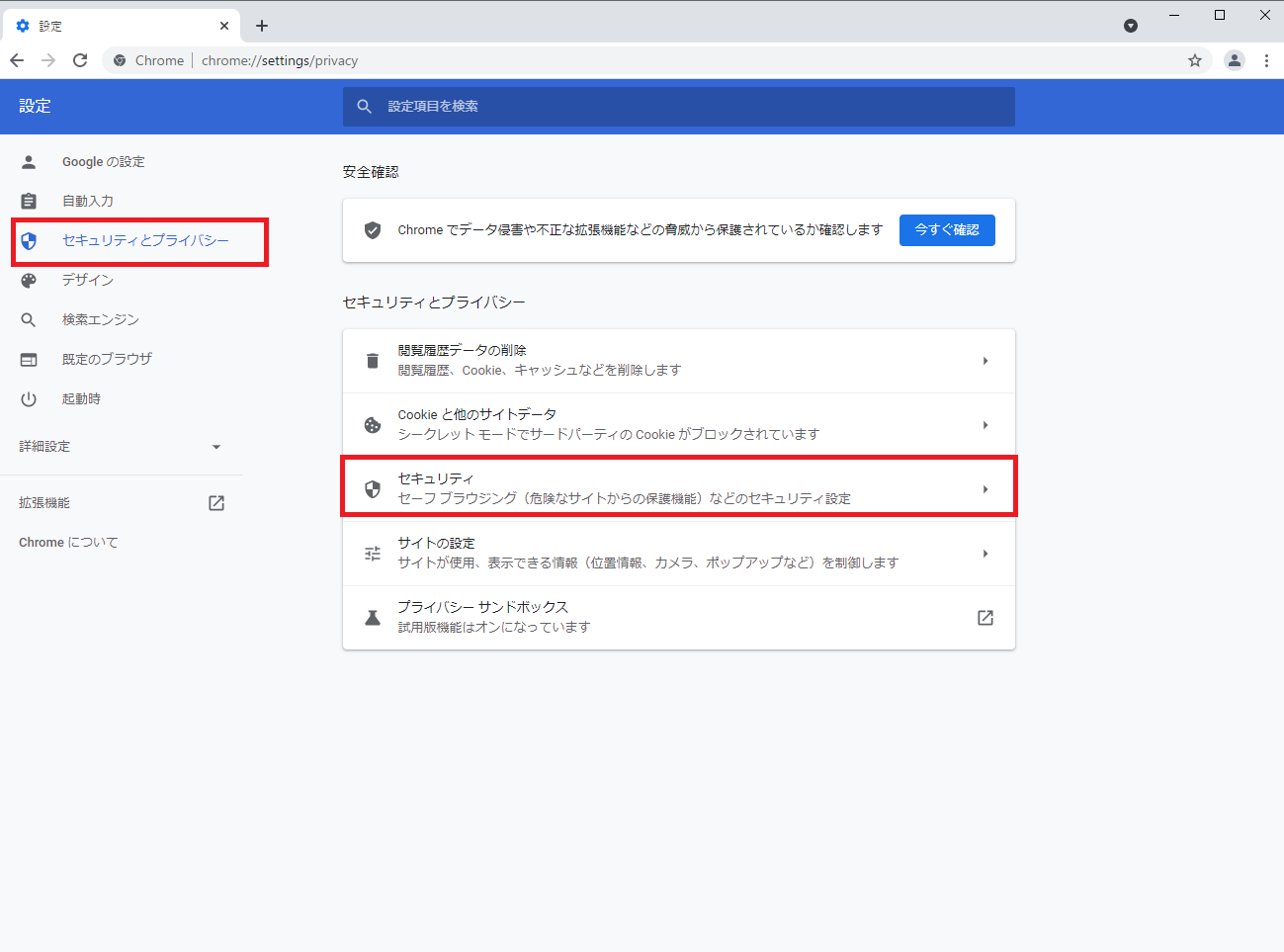This screenshot has width=1284, height=952.
Task: Click the cookie icon in settings list
Action: (x=373, y=425)
